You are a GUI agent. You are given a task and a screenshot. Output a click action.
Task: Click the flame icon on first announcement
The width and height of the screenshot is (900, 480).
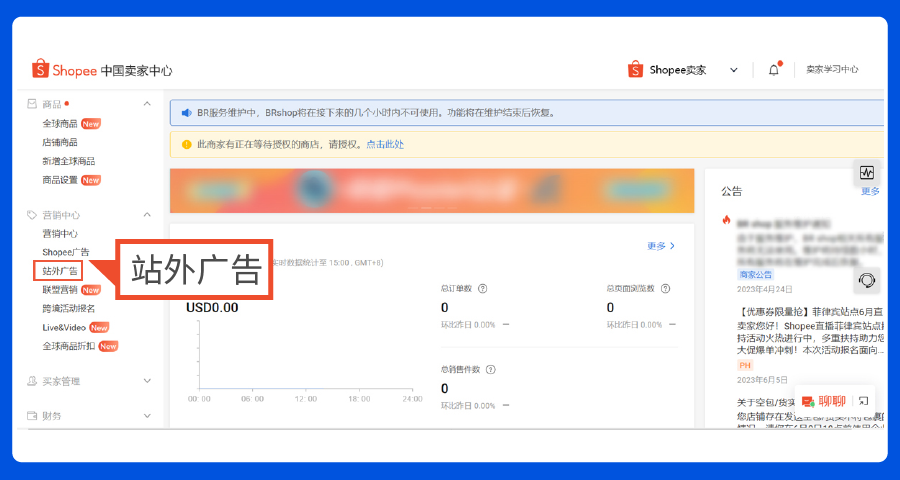(726, 220)
